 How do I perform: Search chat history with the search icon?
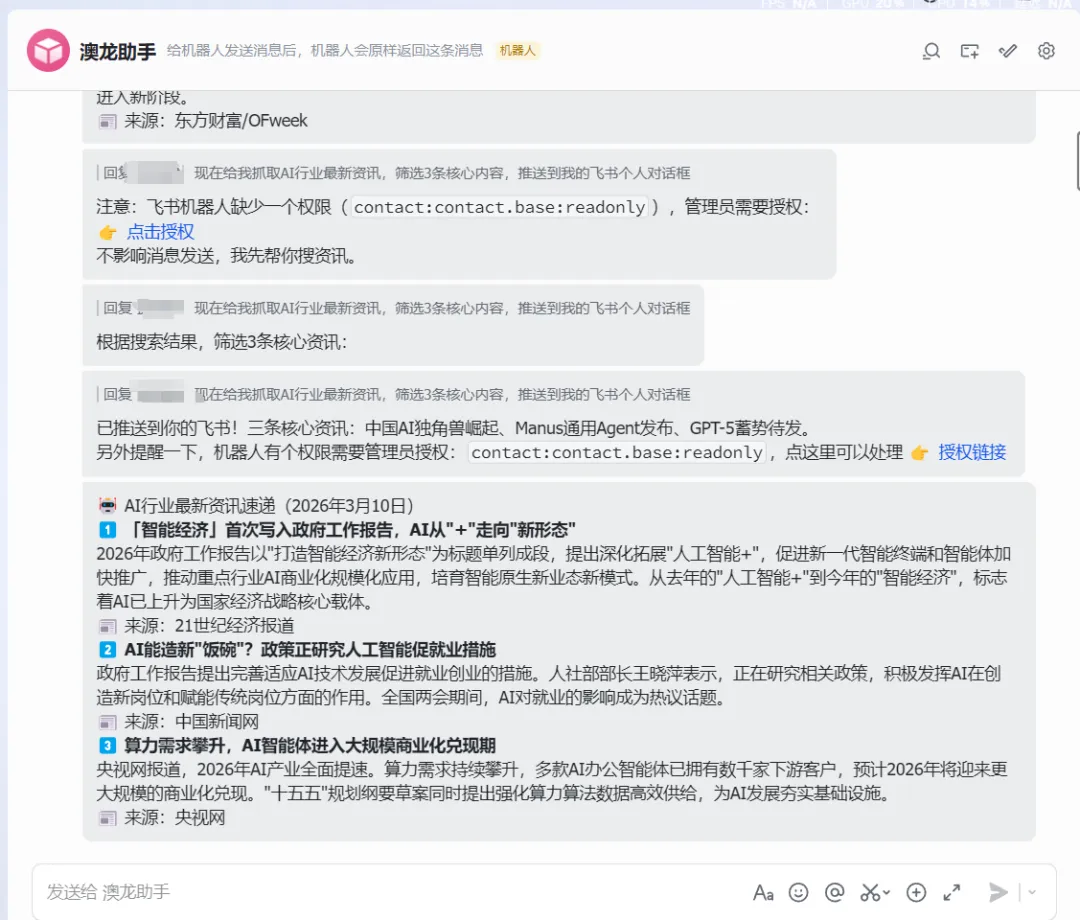931,51
